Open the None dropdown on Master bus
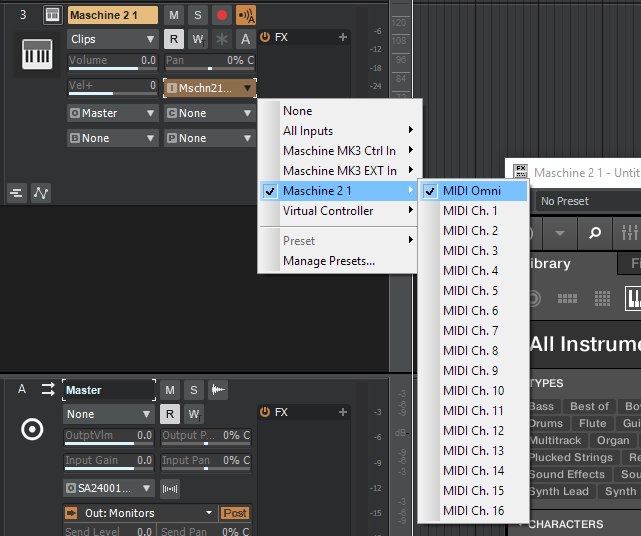 tap(109, 414)
